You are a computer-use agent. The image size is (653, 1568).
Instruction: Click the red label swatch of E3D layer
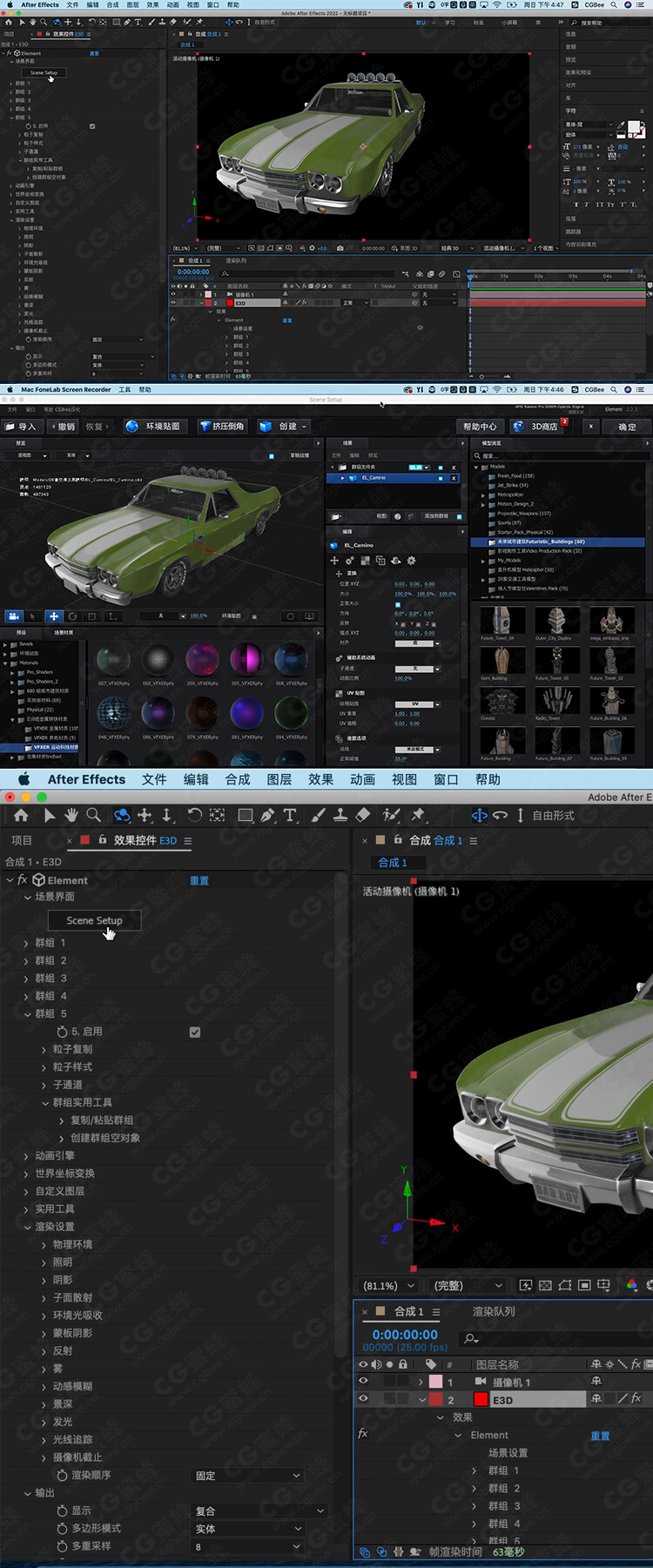click(x=436, y=1399)
